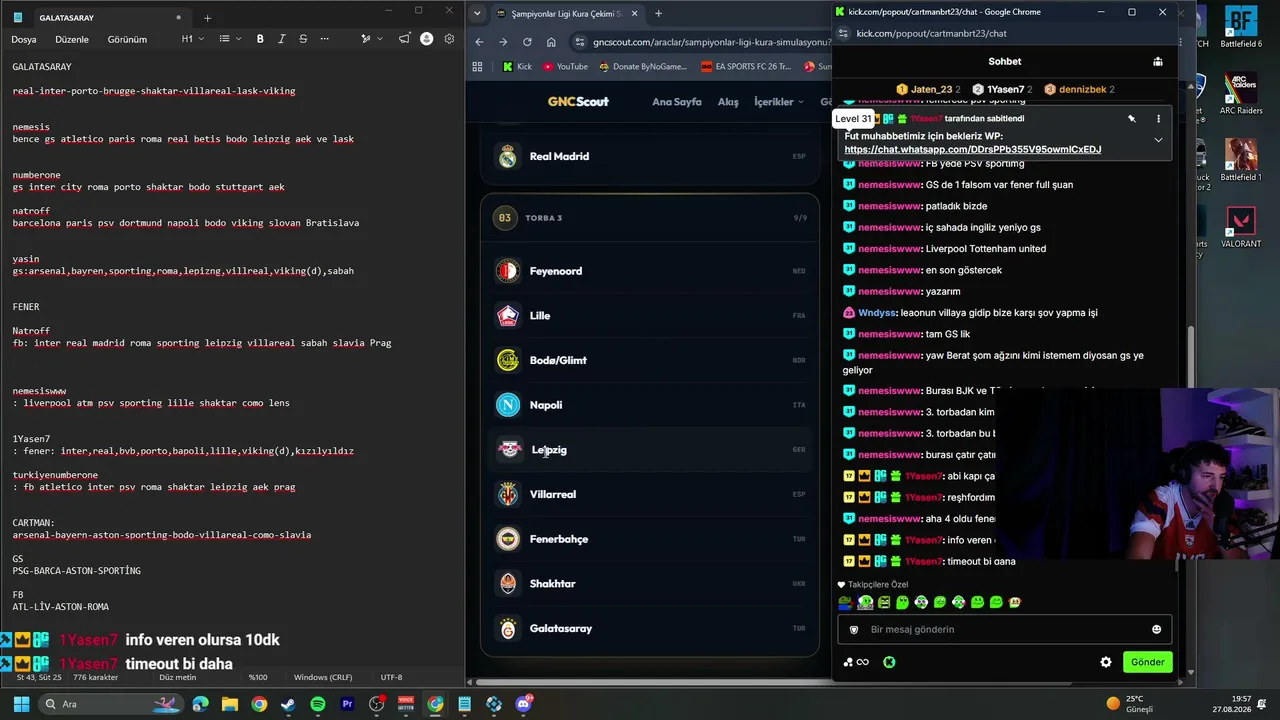Add a new Notepad tab
Screen dimensions: 1280x720
click(x=207, y=17)
